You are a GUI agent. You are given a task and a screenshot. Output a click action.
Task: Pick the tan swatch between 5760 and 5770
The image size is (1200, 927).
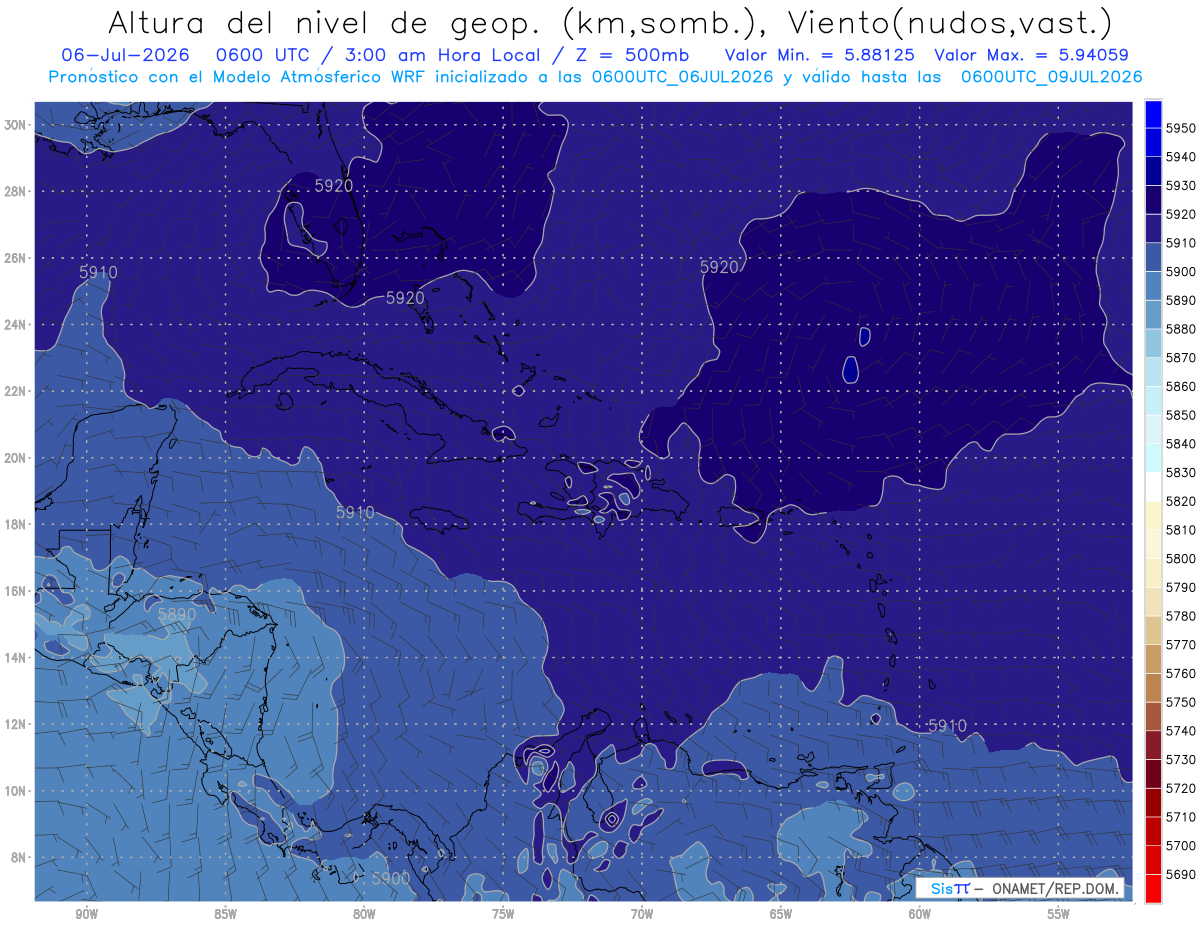coord(1153,659)
